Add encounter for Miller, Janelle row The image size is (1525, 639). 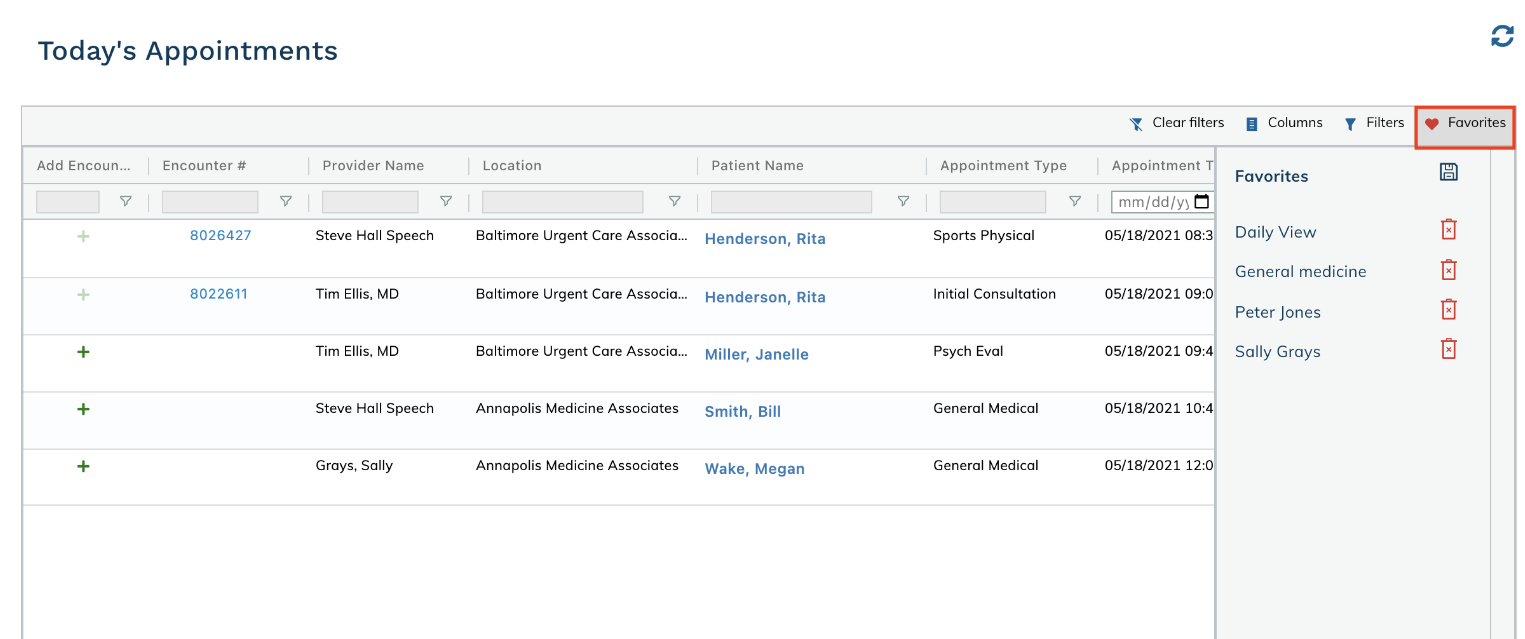click(83, 352)
